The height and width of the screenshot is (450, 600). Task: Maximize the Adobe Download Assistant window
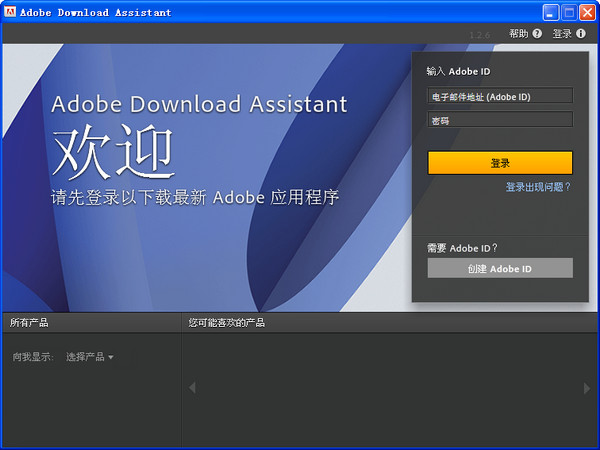click(569, 12)
